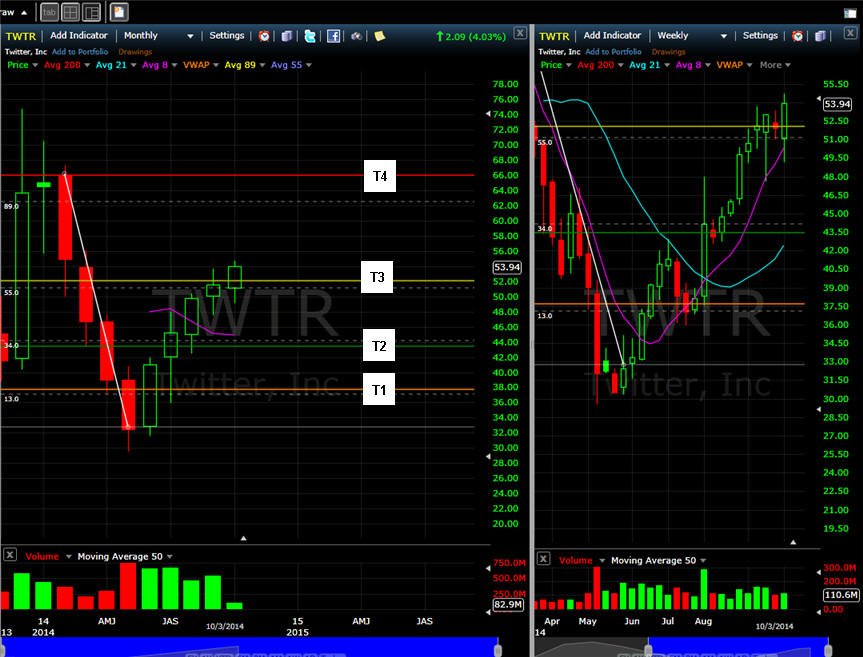Open Settings on the Weekly chart
Screen dimensions: 863x657
point(760,35)
